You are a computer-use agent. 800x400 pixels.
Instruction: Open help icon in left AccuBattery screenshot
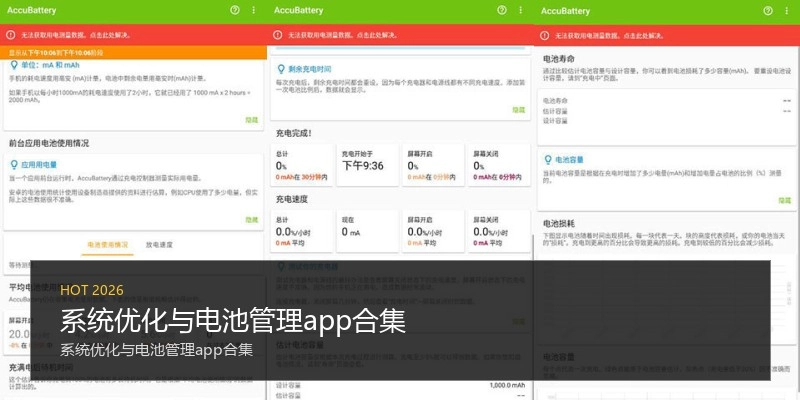[x=235, y=10]
